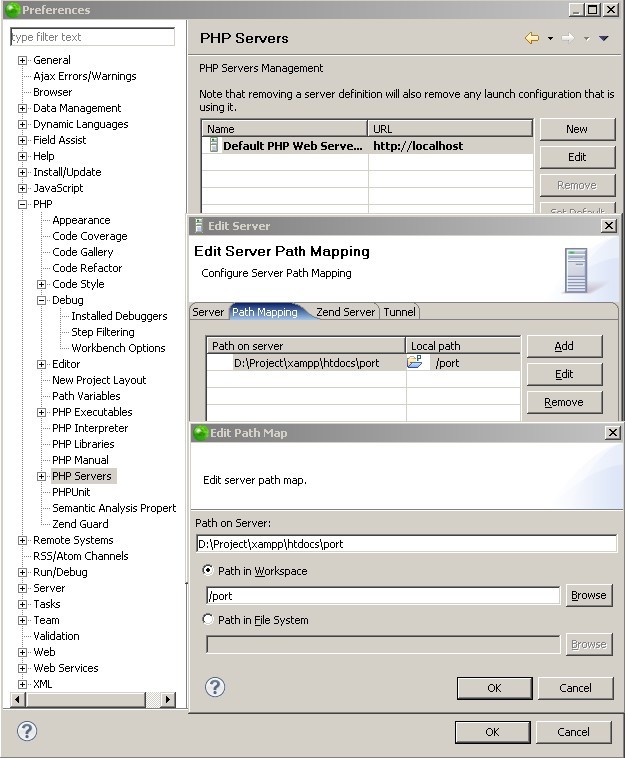625x758 pixels.
Task: Click Browse beside the /port workspace path
Action: pos(589,595)
